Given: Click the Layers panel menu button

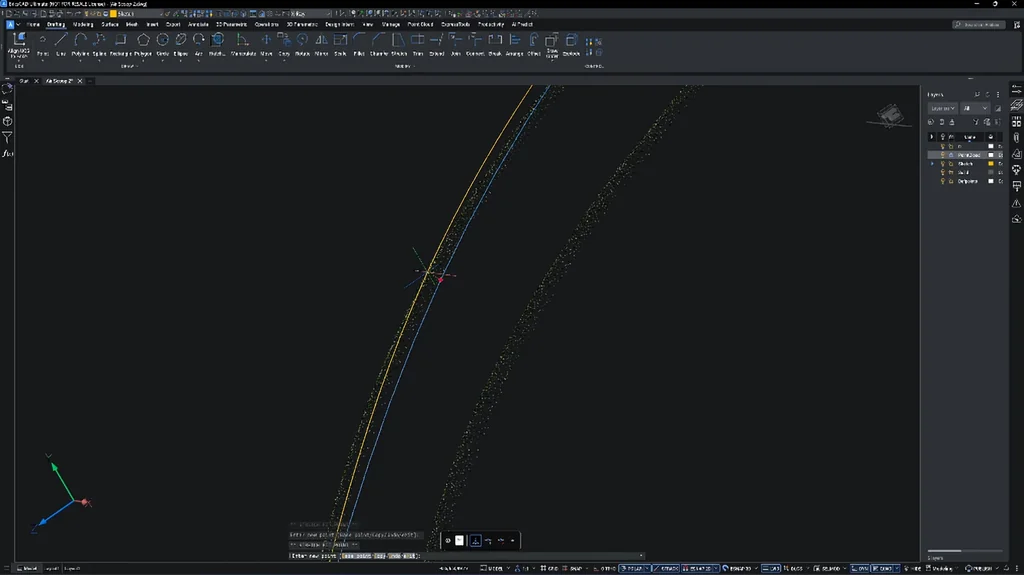Looking at the screenshot, I should click(998, 95).
